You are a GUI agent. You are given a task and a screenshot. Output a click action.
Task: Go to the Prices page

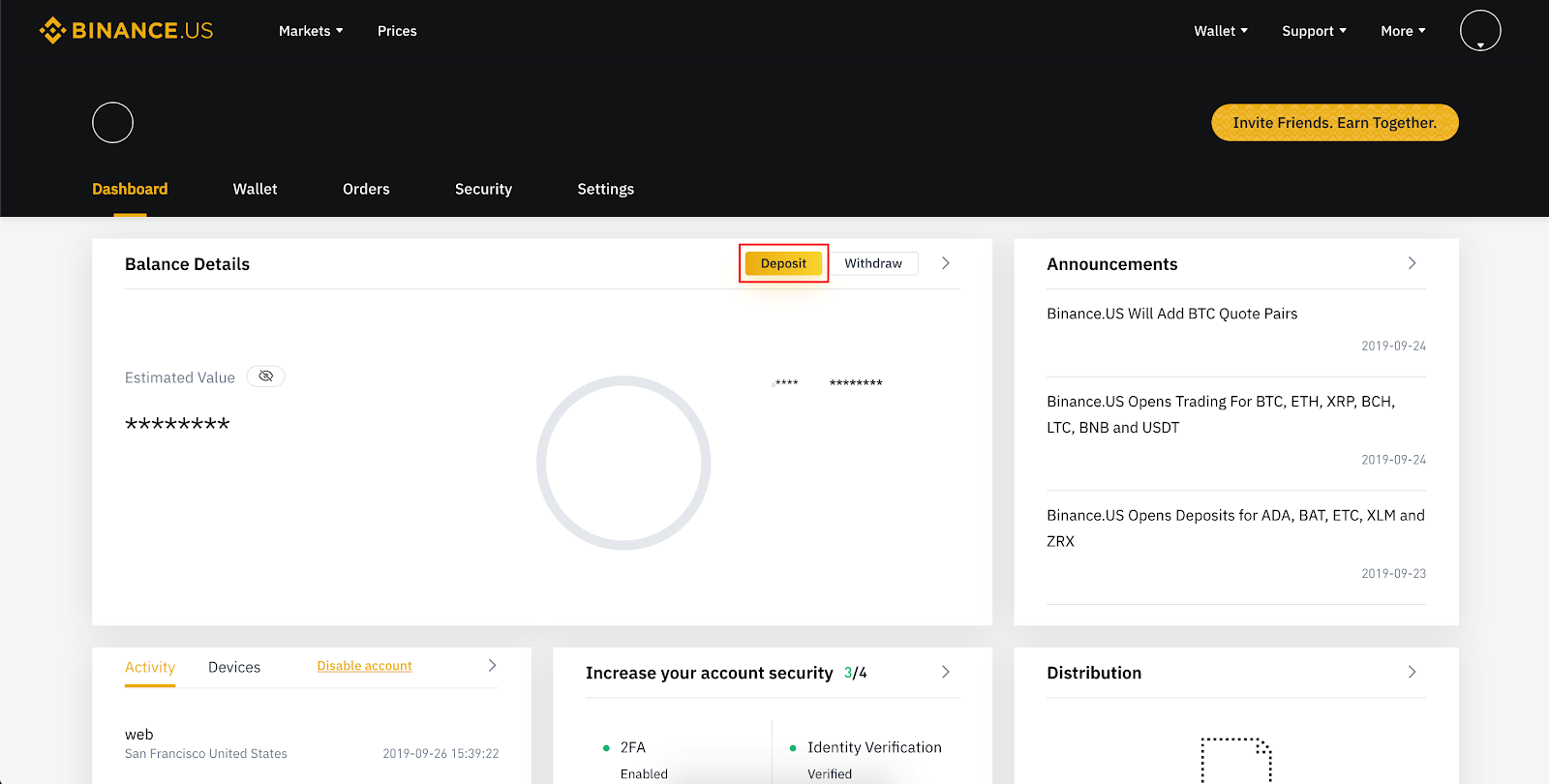point(397,31)
